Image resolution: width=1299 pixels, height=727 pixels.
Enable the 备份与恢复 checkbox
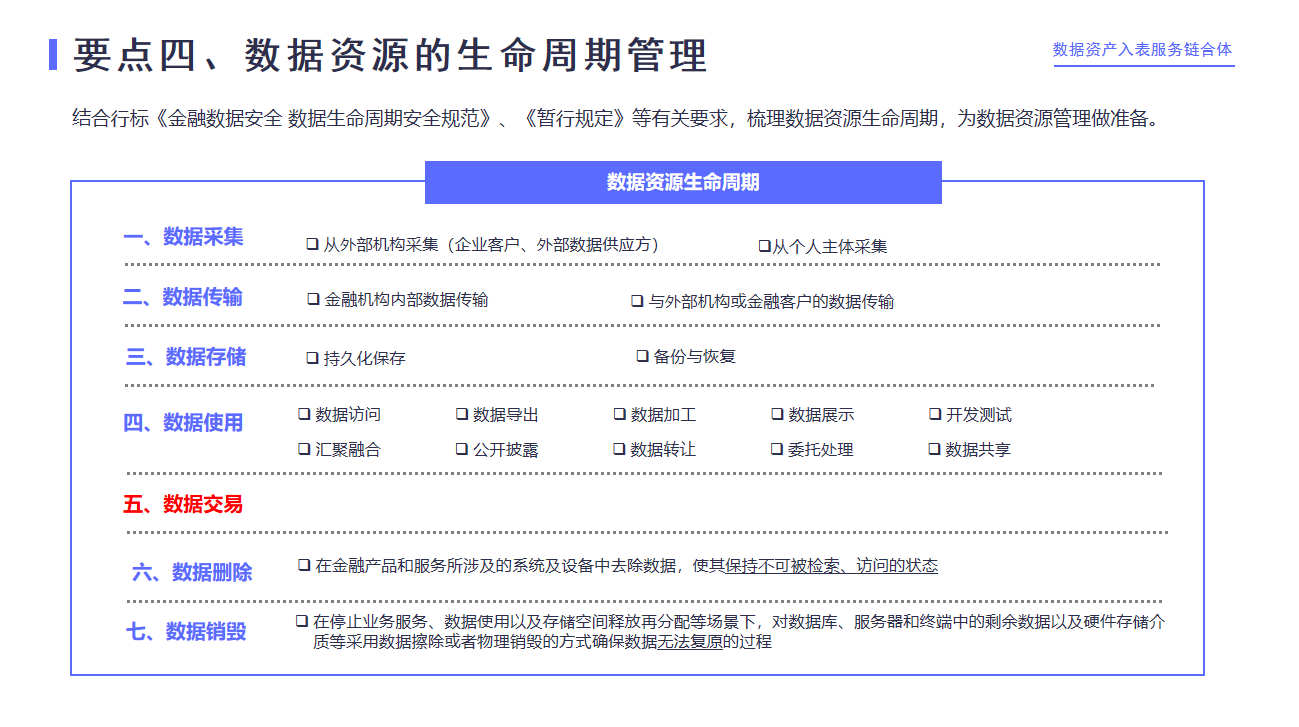[643, 356]
